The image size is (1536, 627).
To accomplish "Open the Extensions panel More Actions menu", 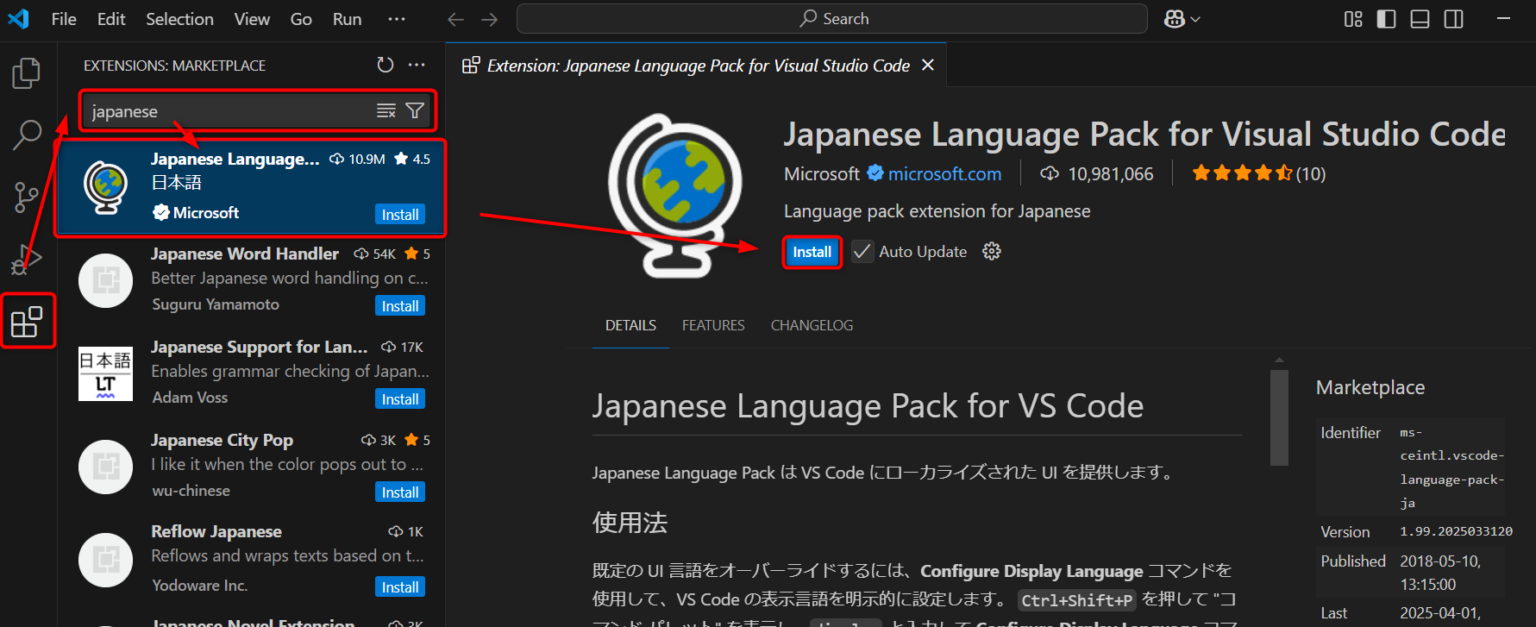I will coord(417,64).
